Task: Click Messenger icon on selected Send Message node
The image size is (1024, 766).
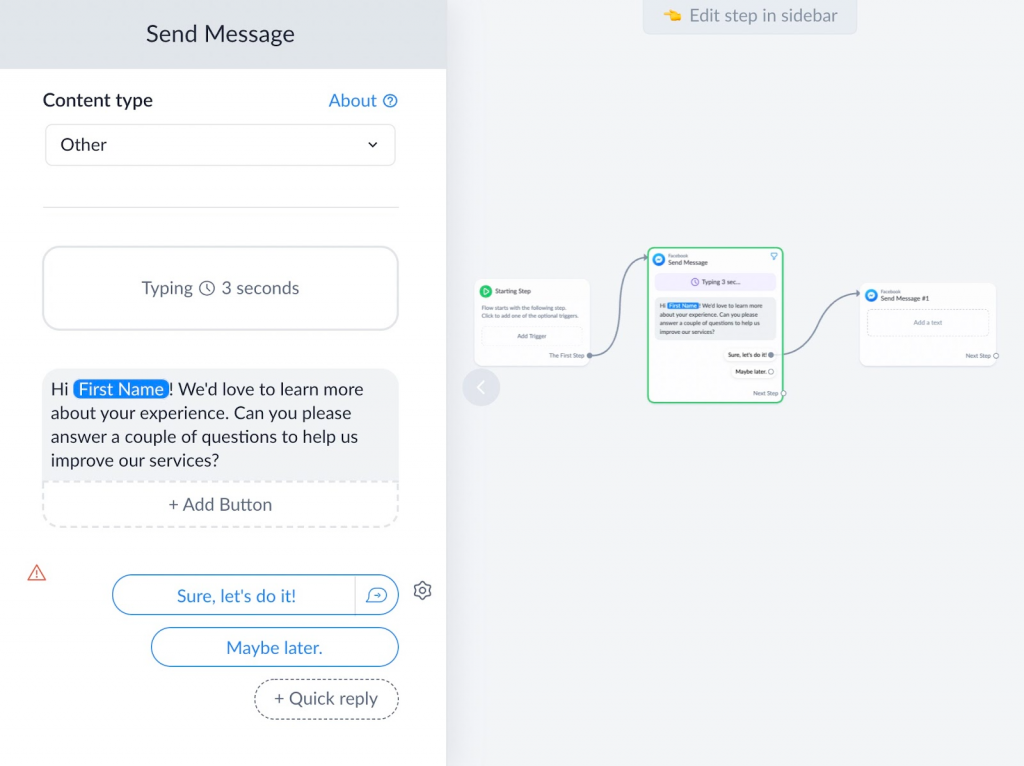Action: (659, 260)
